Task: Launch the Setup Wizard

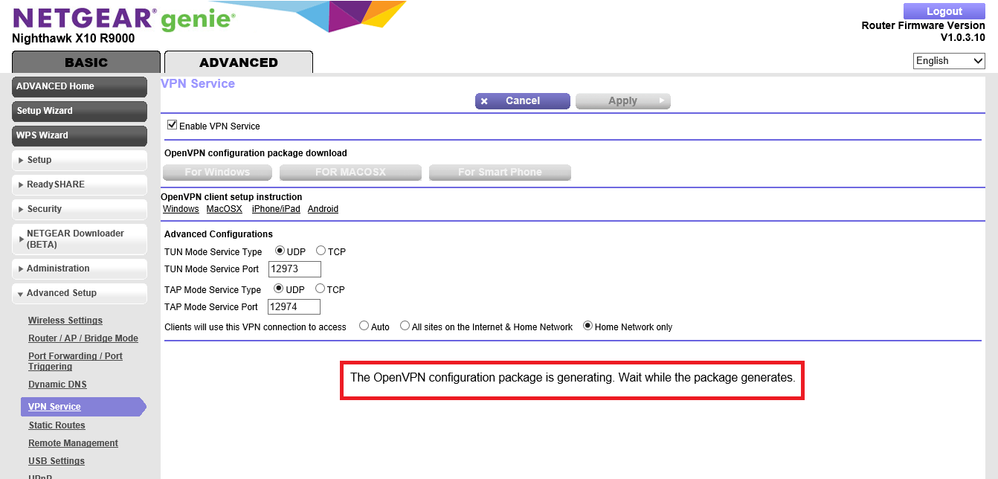Action: tap(80, 111)
